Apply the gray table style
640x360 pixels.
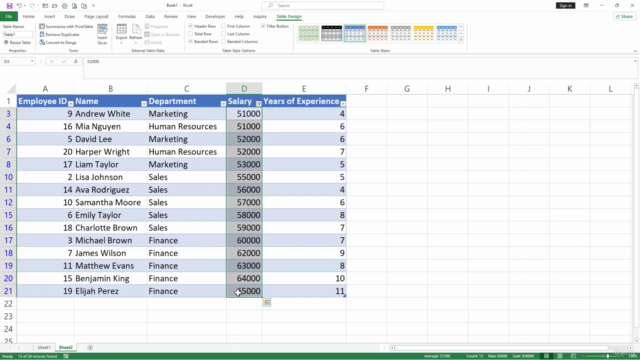click(x=400, y=33)
